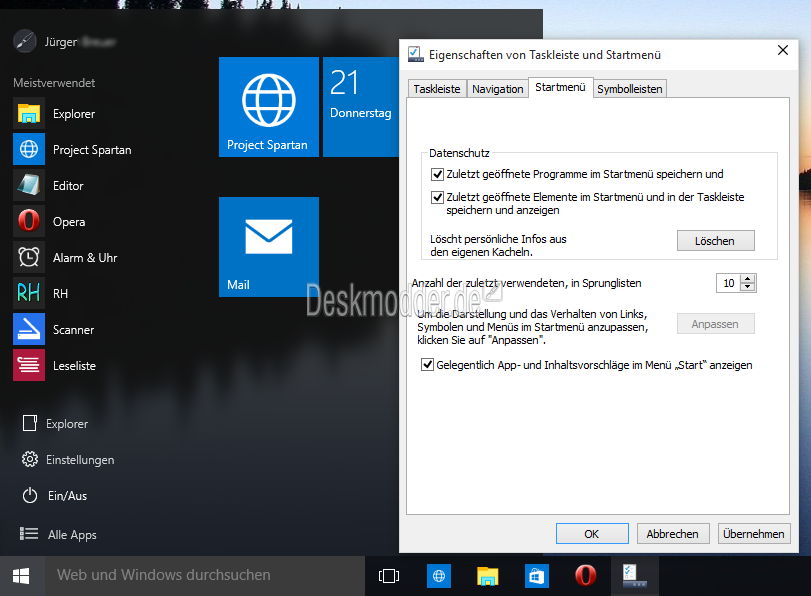Click the Windows Start button

[21, 576]
